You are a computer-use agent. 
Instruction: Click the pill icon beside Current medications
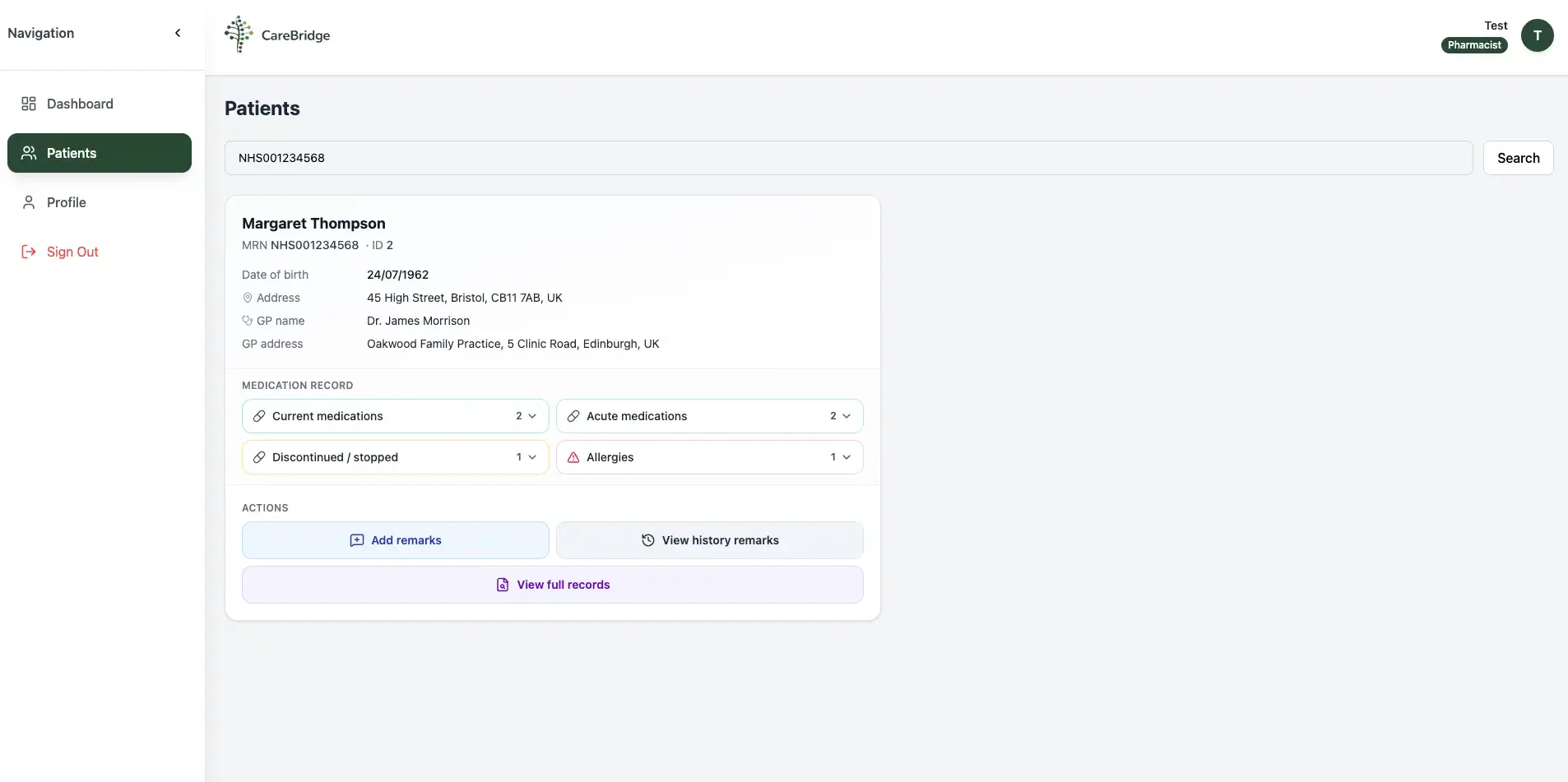(259, 416)
